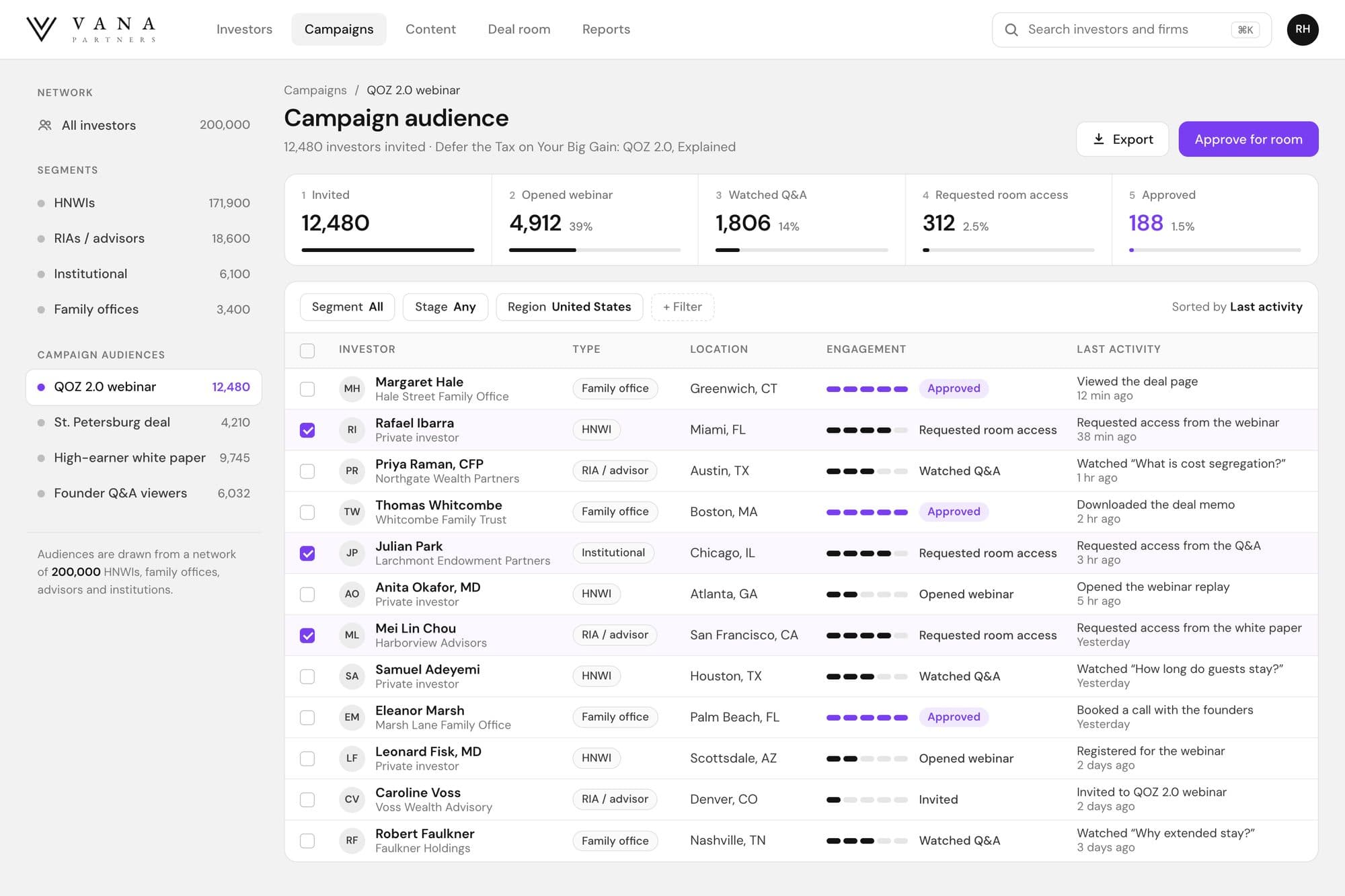Image resolution: width=1345 pixels, height=896 pixels.
Task: Click the All investors people icon
Action: (x=45, y=125)
